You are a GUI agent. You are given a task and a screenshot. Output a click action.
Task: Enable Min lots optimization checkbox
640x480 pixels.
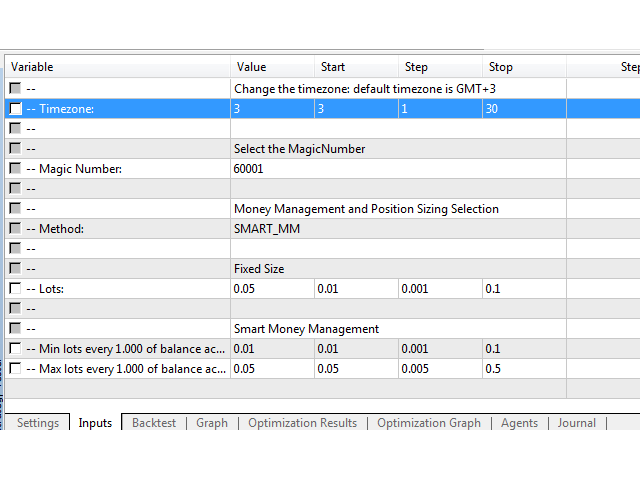[15, 349]
